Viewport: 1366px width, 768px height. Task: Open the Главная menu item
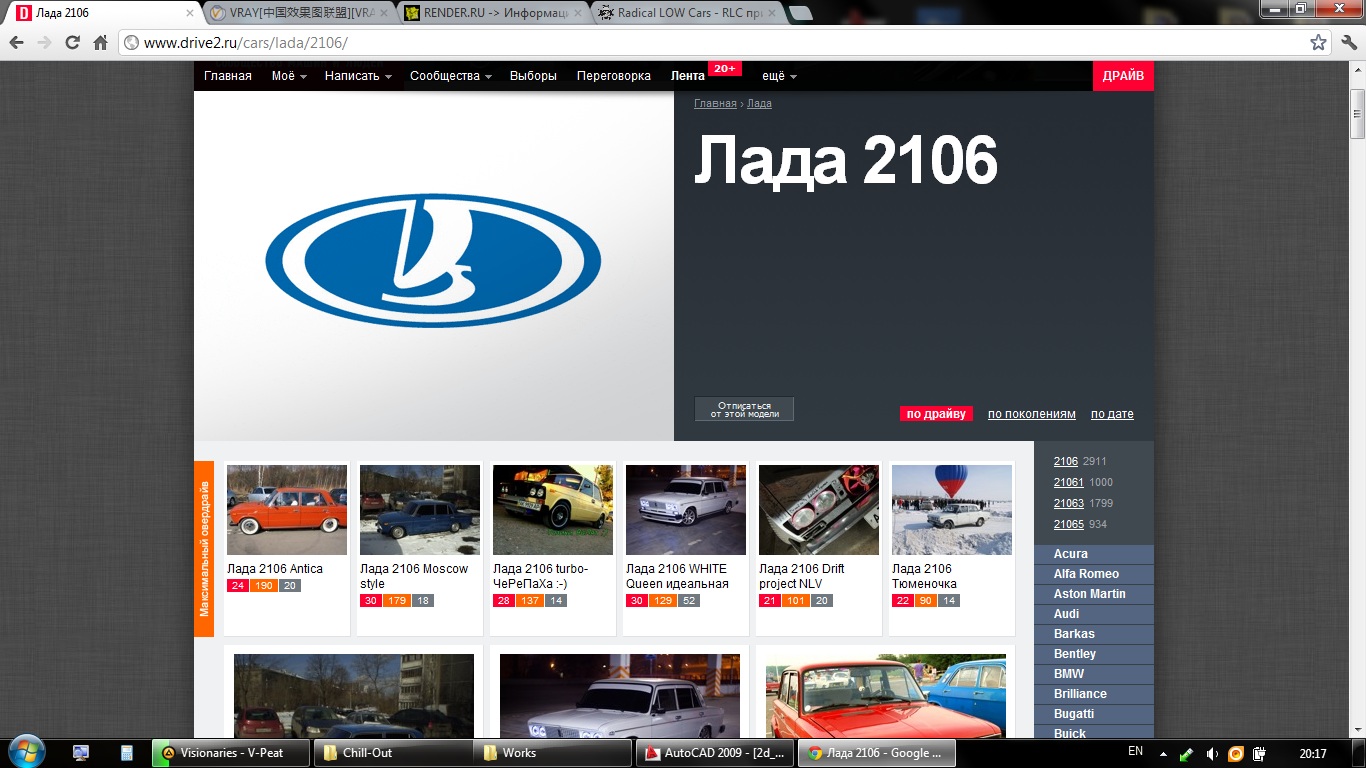click(x=228, y=76)
